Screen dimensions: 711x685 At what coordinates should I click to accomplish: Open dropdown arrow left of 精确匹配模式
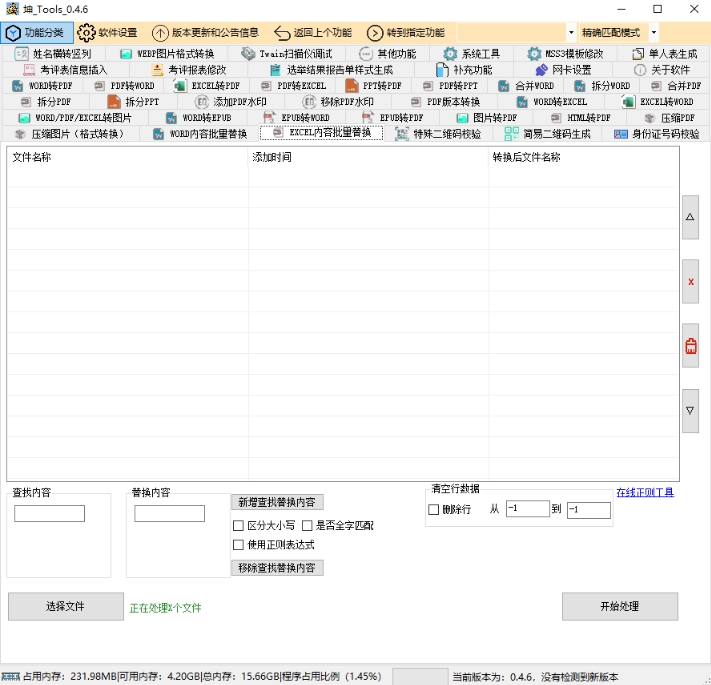pos(571,32)
